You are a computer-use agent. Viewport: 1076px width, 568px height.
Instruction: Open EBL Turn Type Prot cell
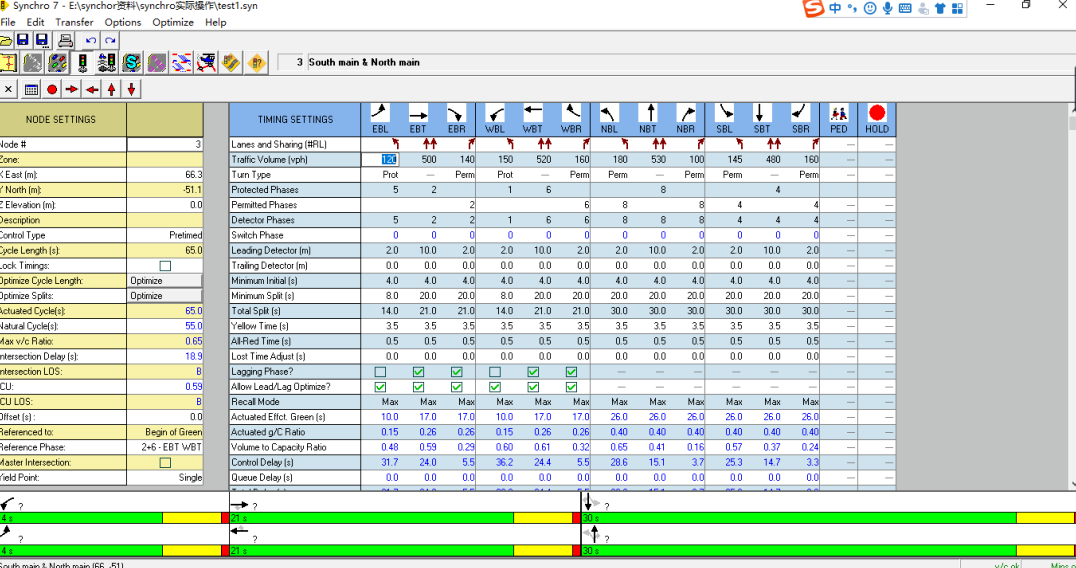pos(380,175)
